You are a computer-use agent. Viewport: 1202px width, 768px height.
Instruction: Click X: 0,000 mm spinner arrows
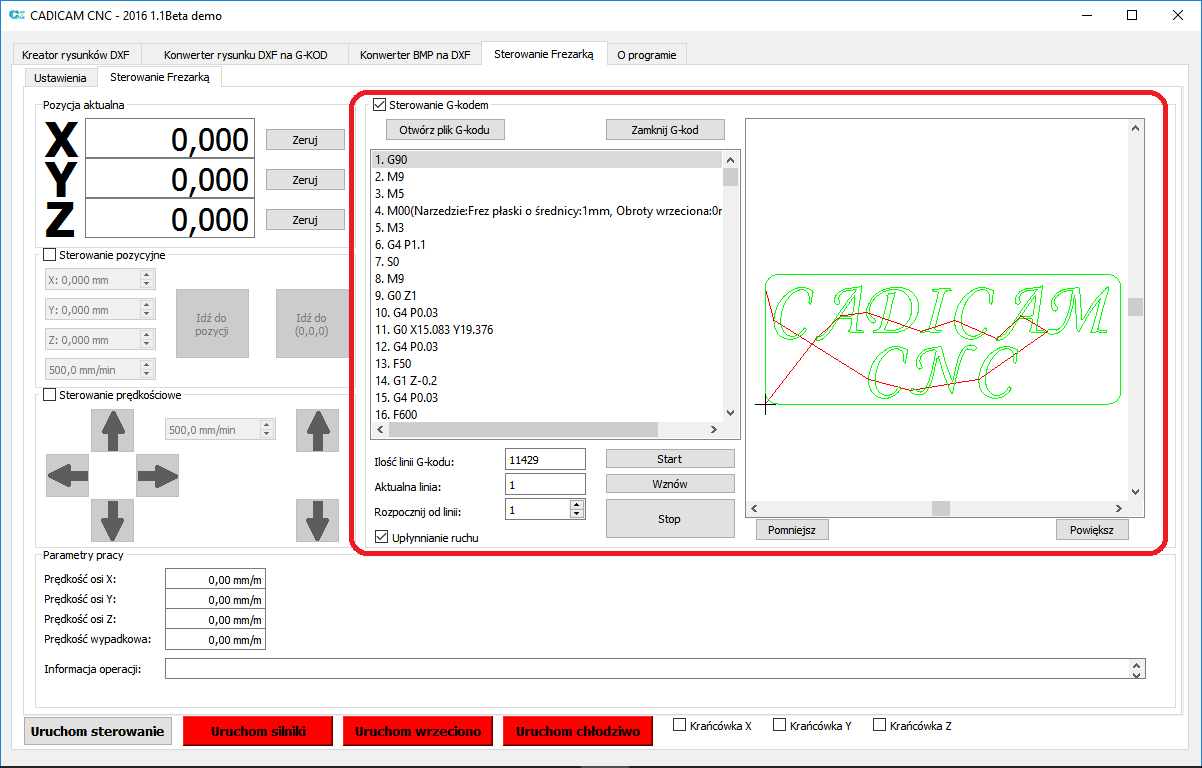(148, 280)
